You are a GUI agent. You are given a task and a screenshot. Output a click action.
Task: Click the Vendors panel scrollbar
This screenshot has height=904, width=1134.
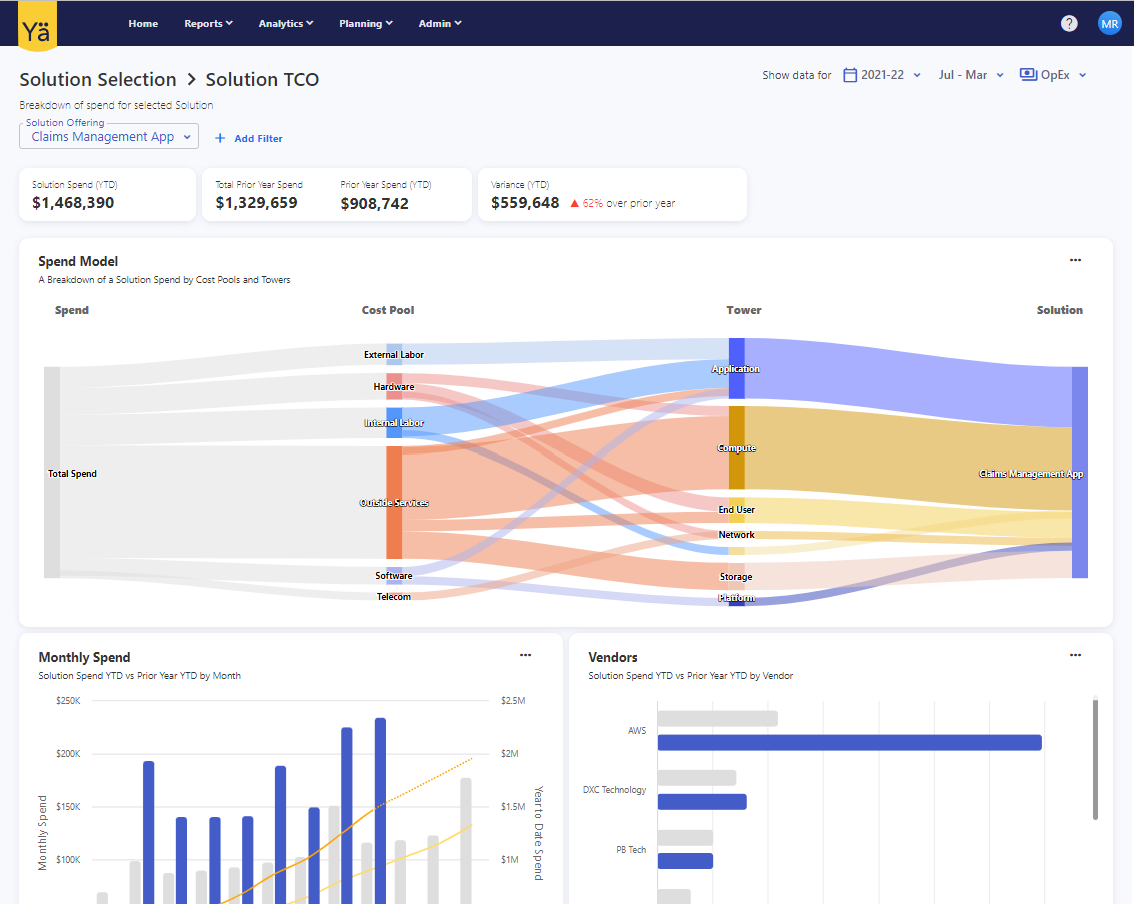(x=1095, y=758)
